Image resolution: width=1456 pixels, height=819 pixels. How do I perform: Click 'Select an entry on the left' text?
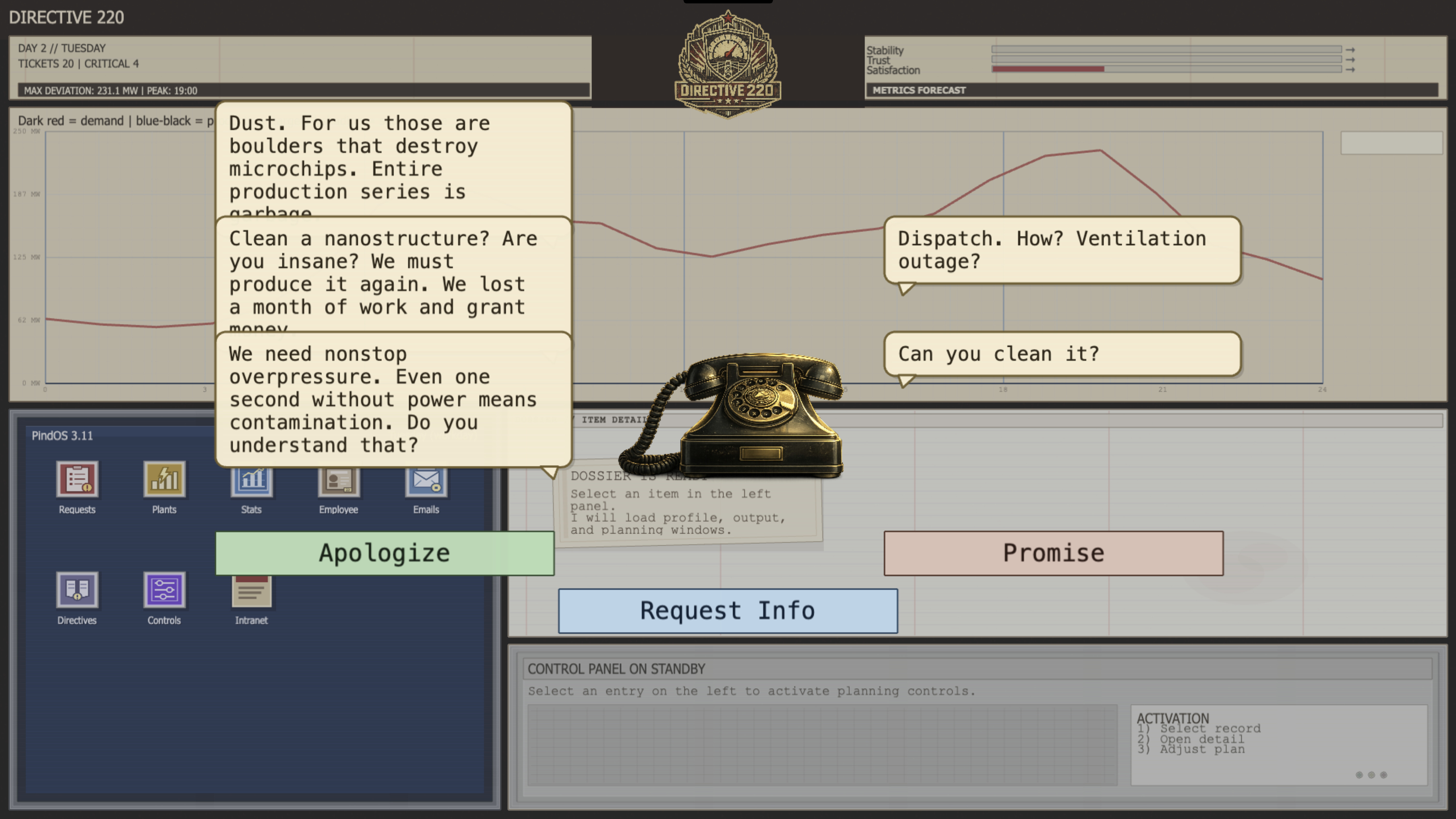[x=752, y=691]
